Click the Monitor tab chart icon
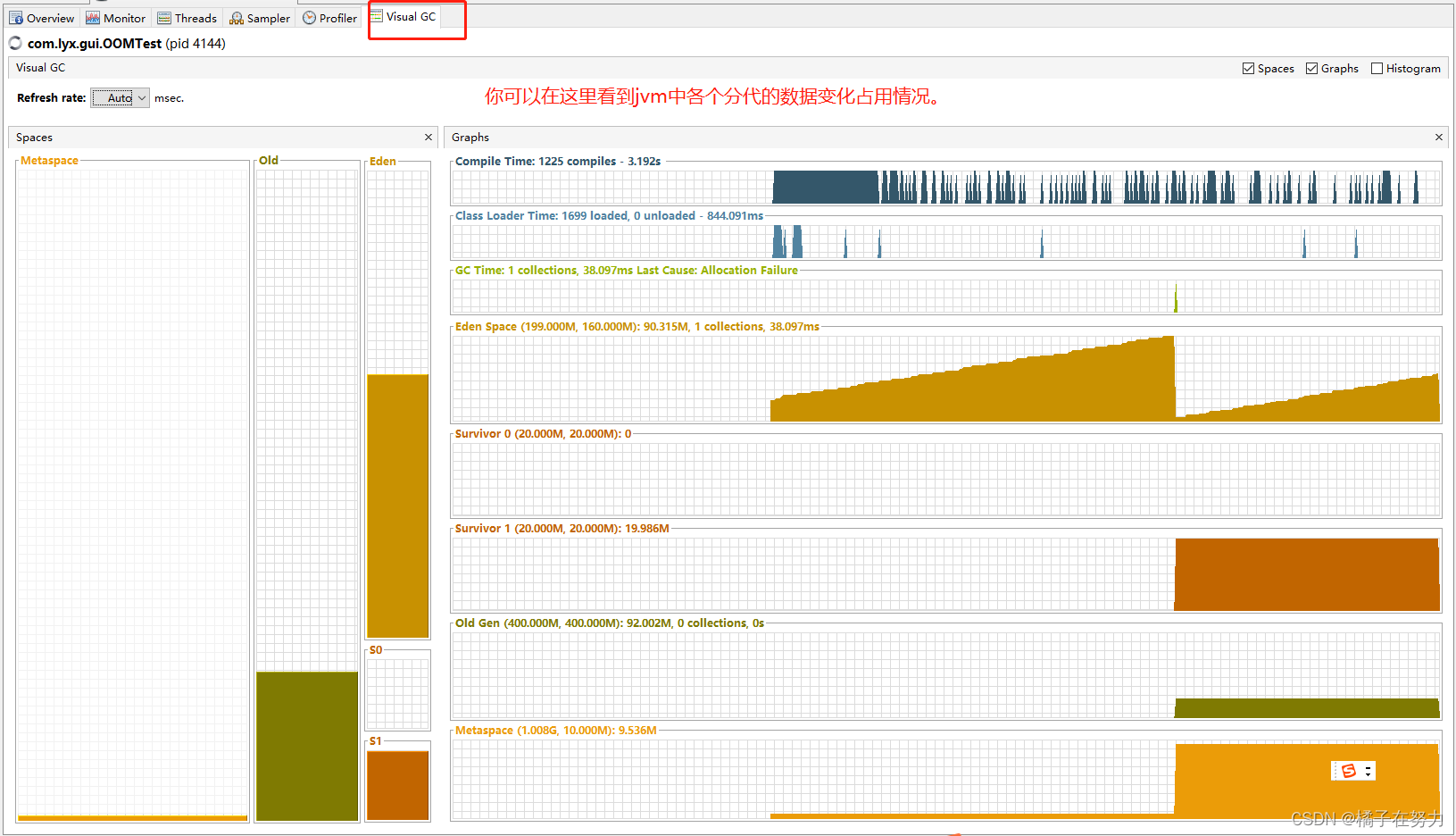Screen dimensions: 1456x836 [93, 18]
